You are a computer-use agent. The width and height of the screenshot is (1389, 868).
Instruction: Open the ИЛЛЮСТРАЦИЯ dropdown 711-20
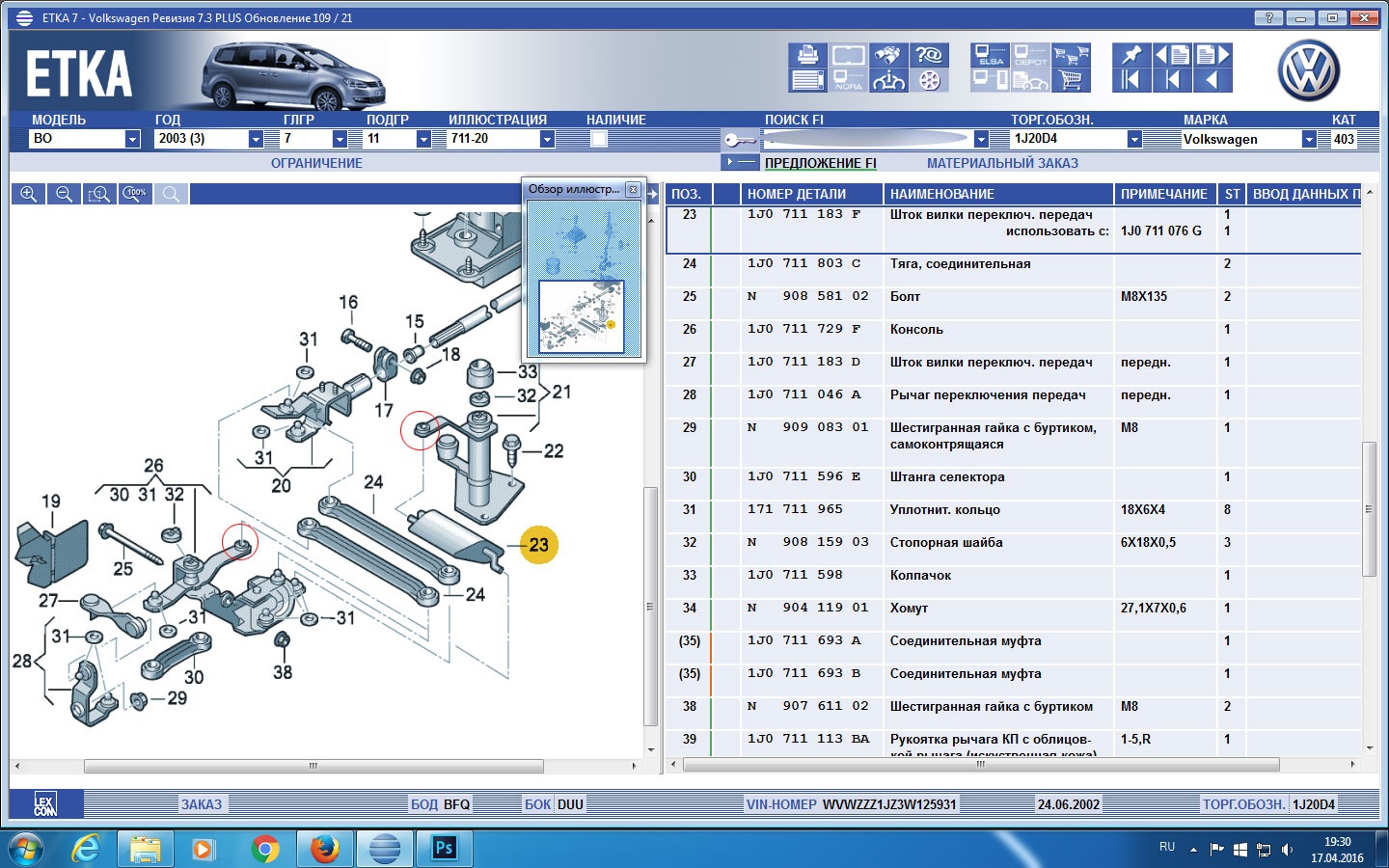pyautogui.click(x=547, y=139)
